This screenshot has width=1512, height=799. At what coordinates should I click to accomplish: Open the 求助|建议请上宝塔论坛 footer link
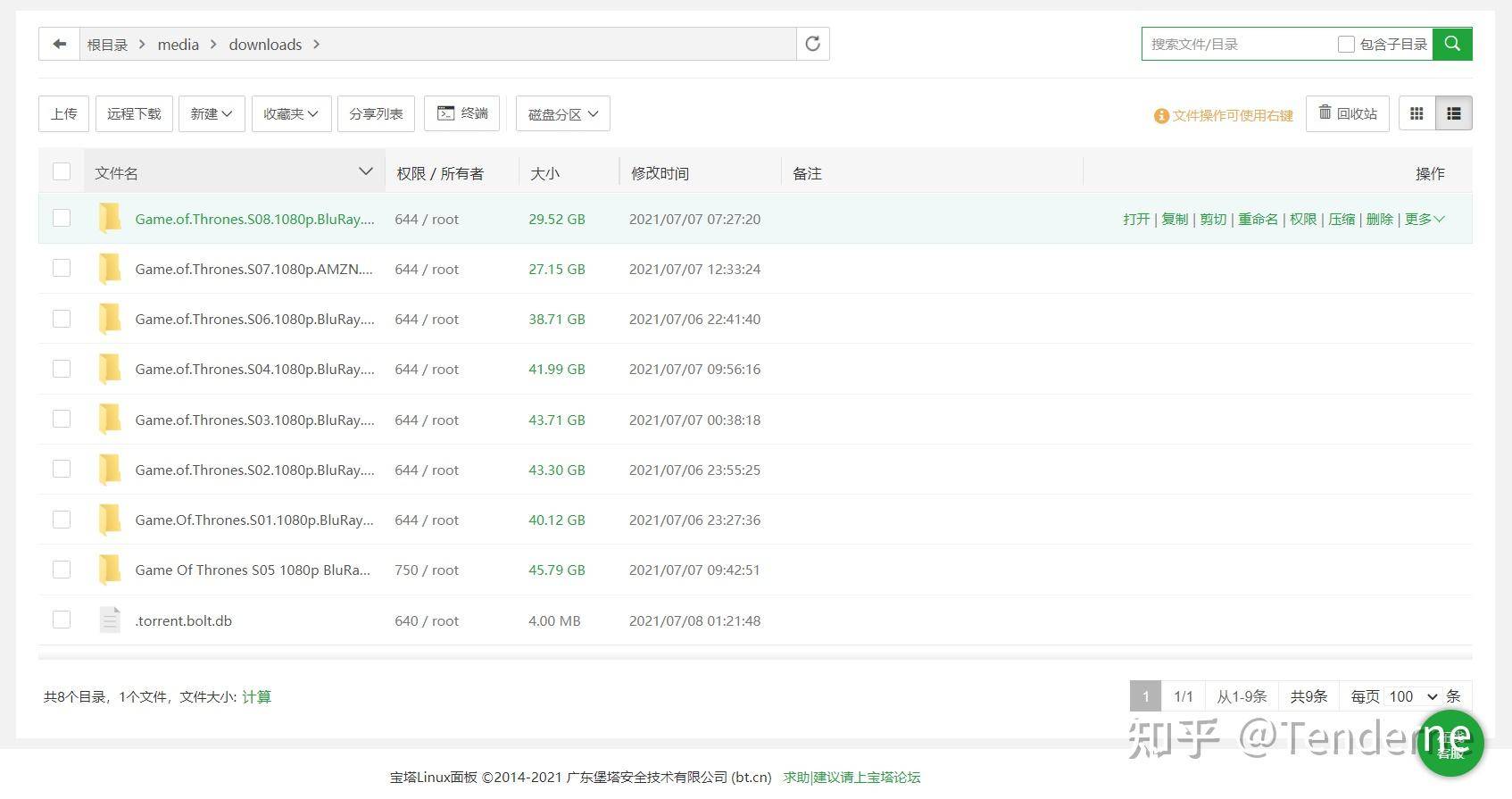(x=852, y=777)
